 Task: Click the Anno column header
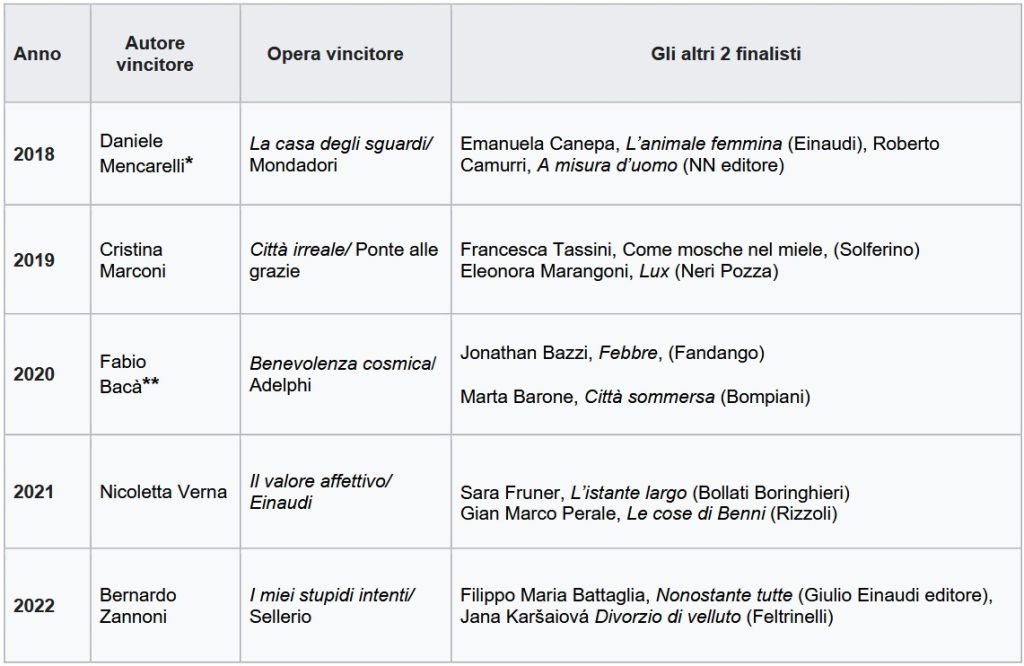tap(37, 54)
